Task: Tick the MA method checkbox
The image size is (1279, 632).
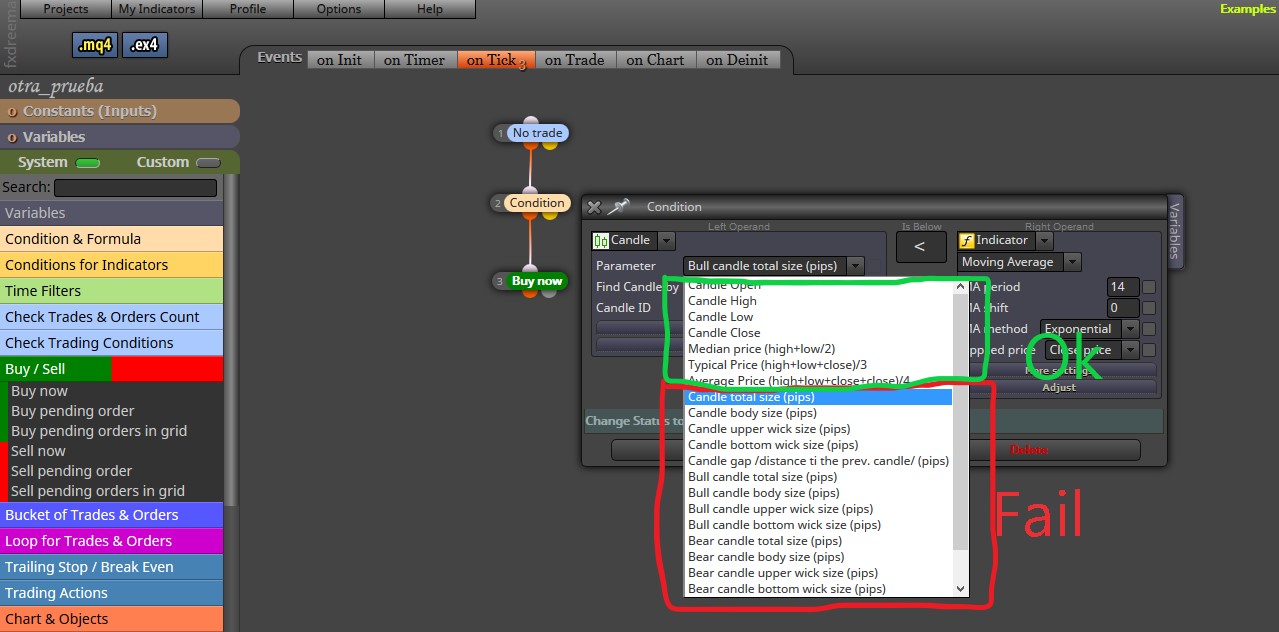Action: (1149, 329)
